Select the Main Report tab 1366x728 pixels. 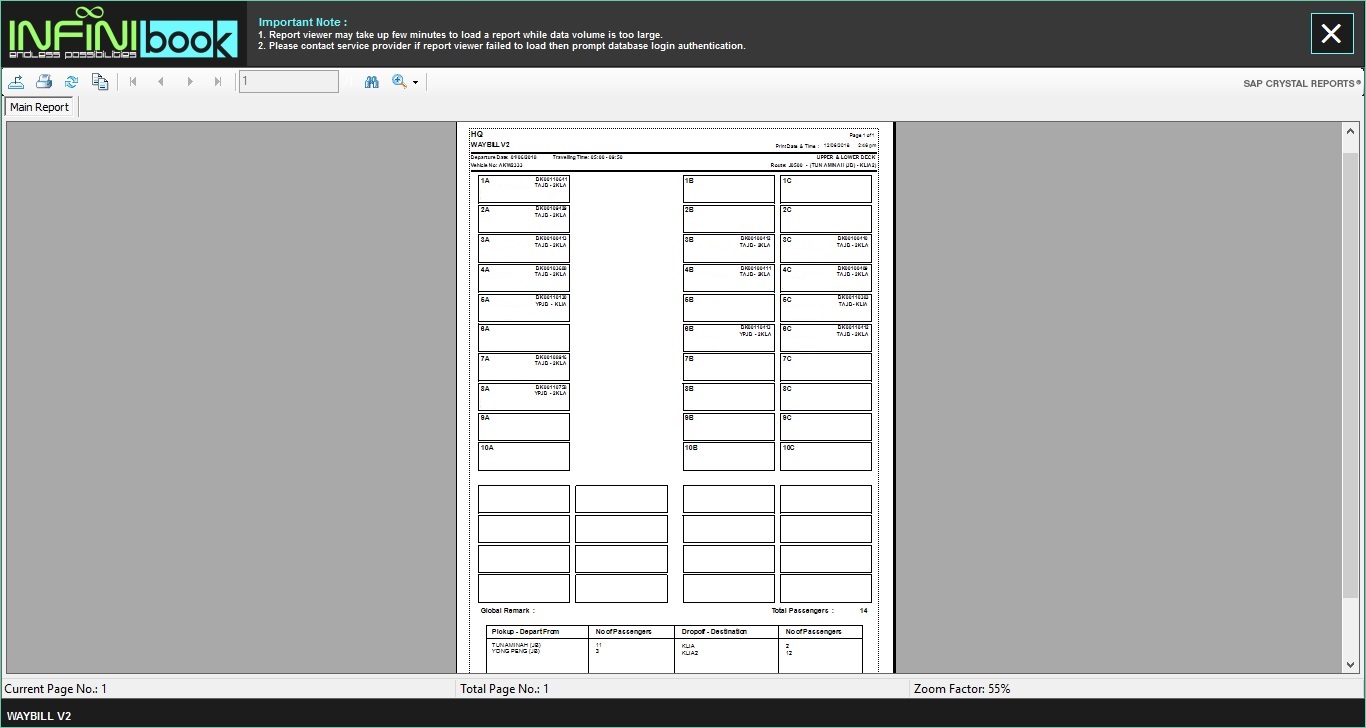tap(40, 107)
